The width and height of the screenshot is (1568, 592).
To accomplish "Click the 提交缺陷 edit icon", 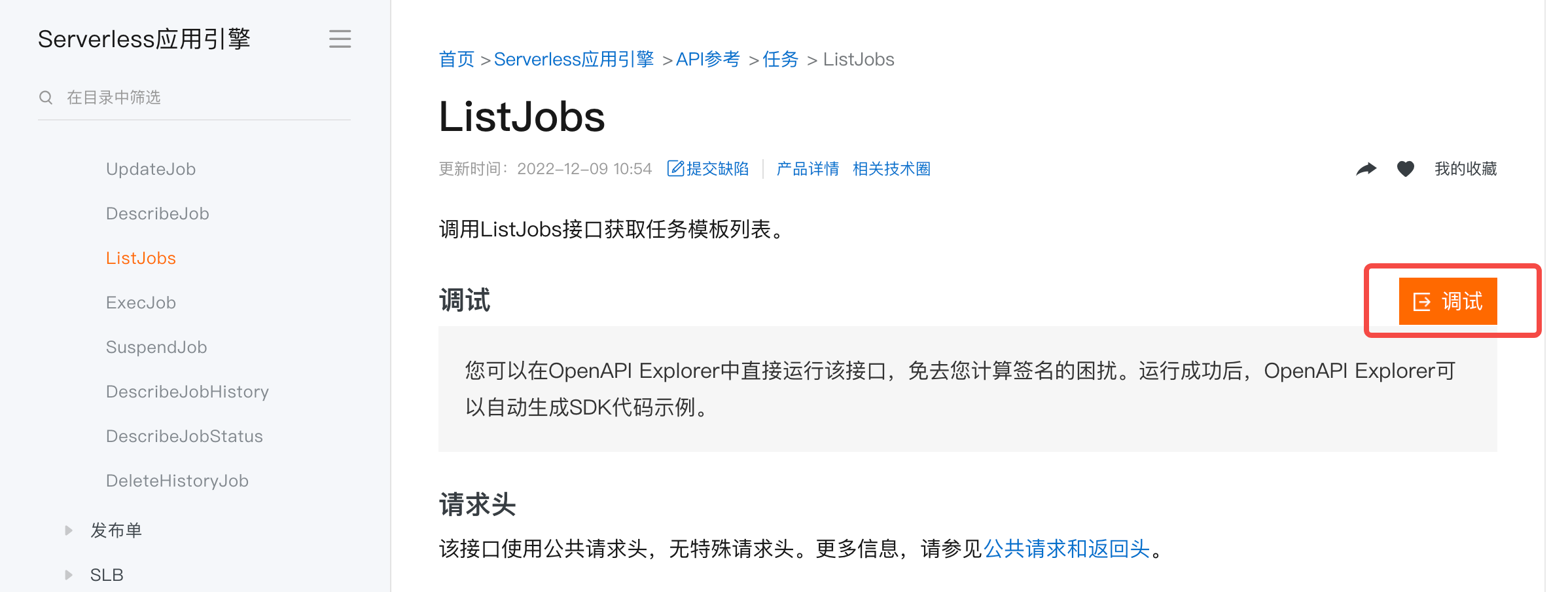I will tap(675, 169).
